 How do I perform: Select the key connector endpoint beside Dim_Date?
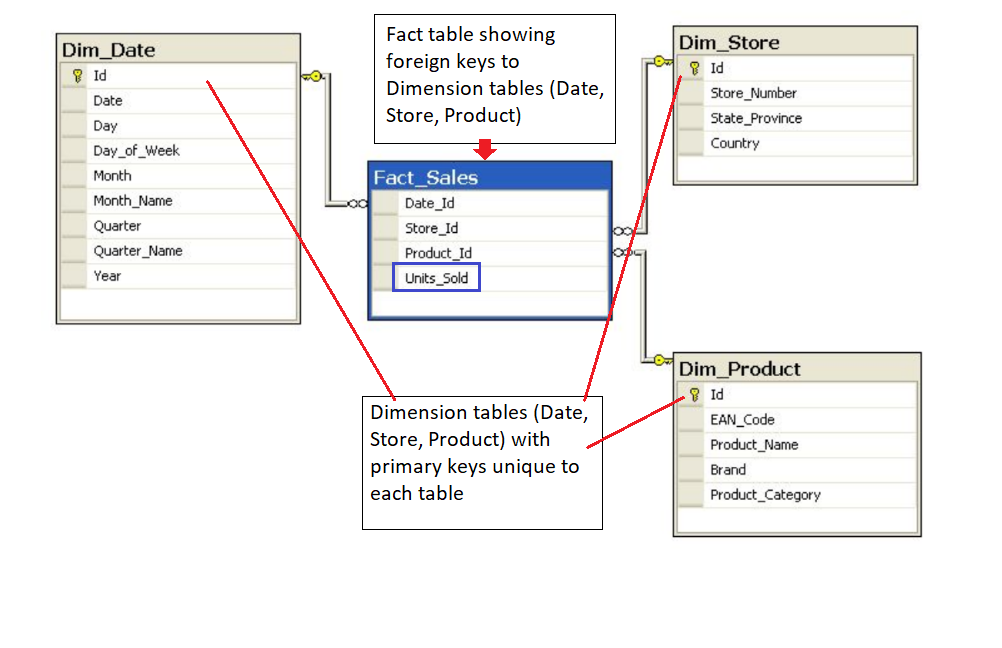tap(312, 76)
